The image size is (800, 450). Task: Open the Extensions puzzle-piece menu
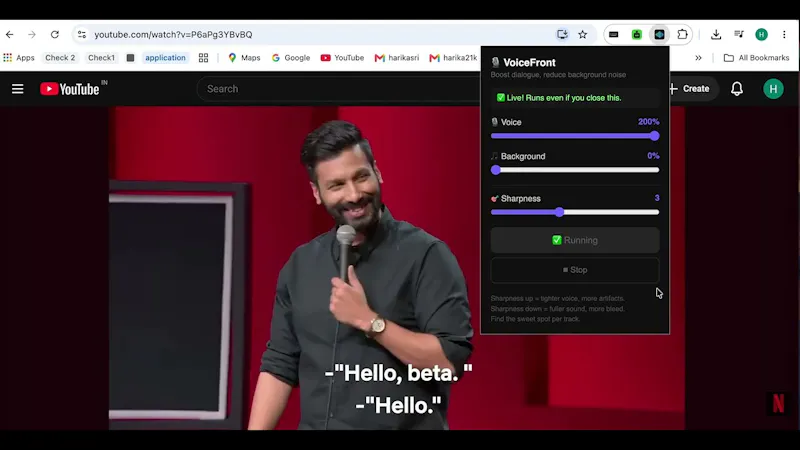682,35
